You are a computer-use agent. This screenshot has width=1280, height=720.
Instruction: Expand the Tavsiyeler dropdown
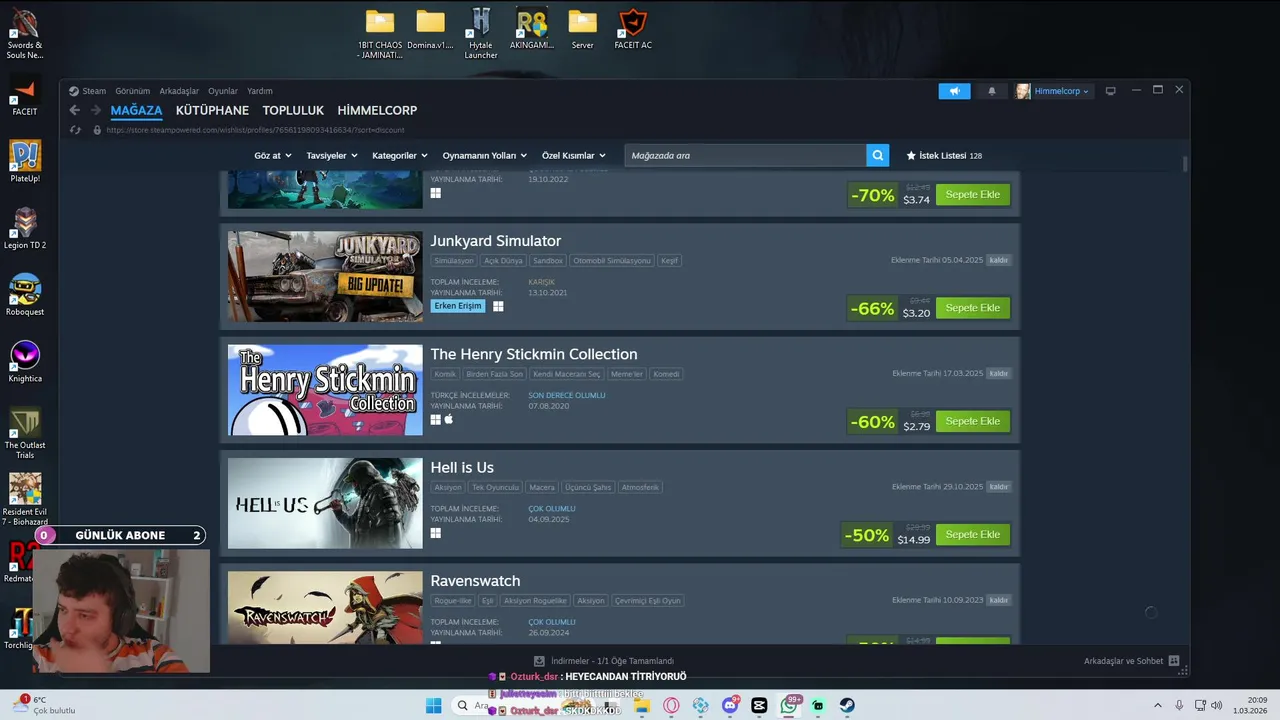pos(332,156)
